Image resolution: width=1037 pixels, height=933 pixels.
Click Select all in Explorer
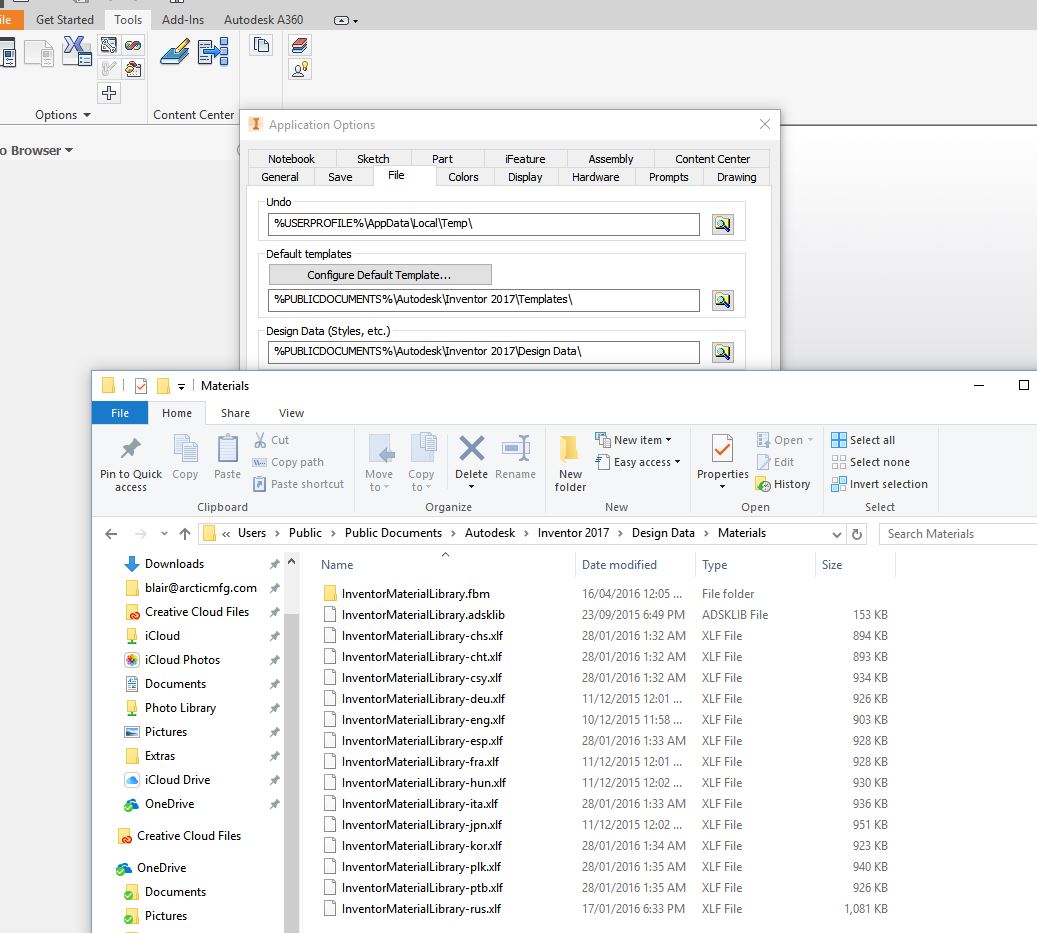863,440
